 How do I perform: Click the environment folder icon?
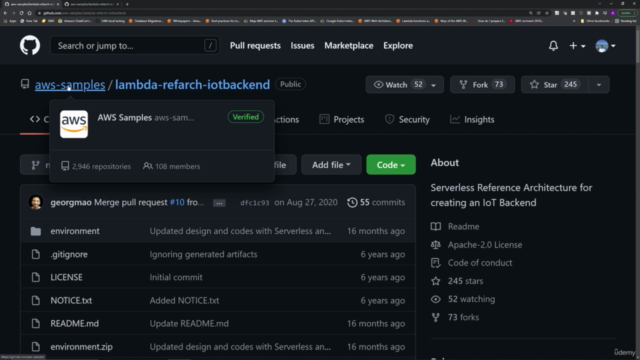36,231
